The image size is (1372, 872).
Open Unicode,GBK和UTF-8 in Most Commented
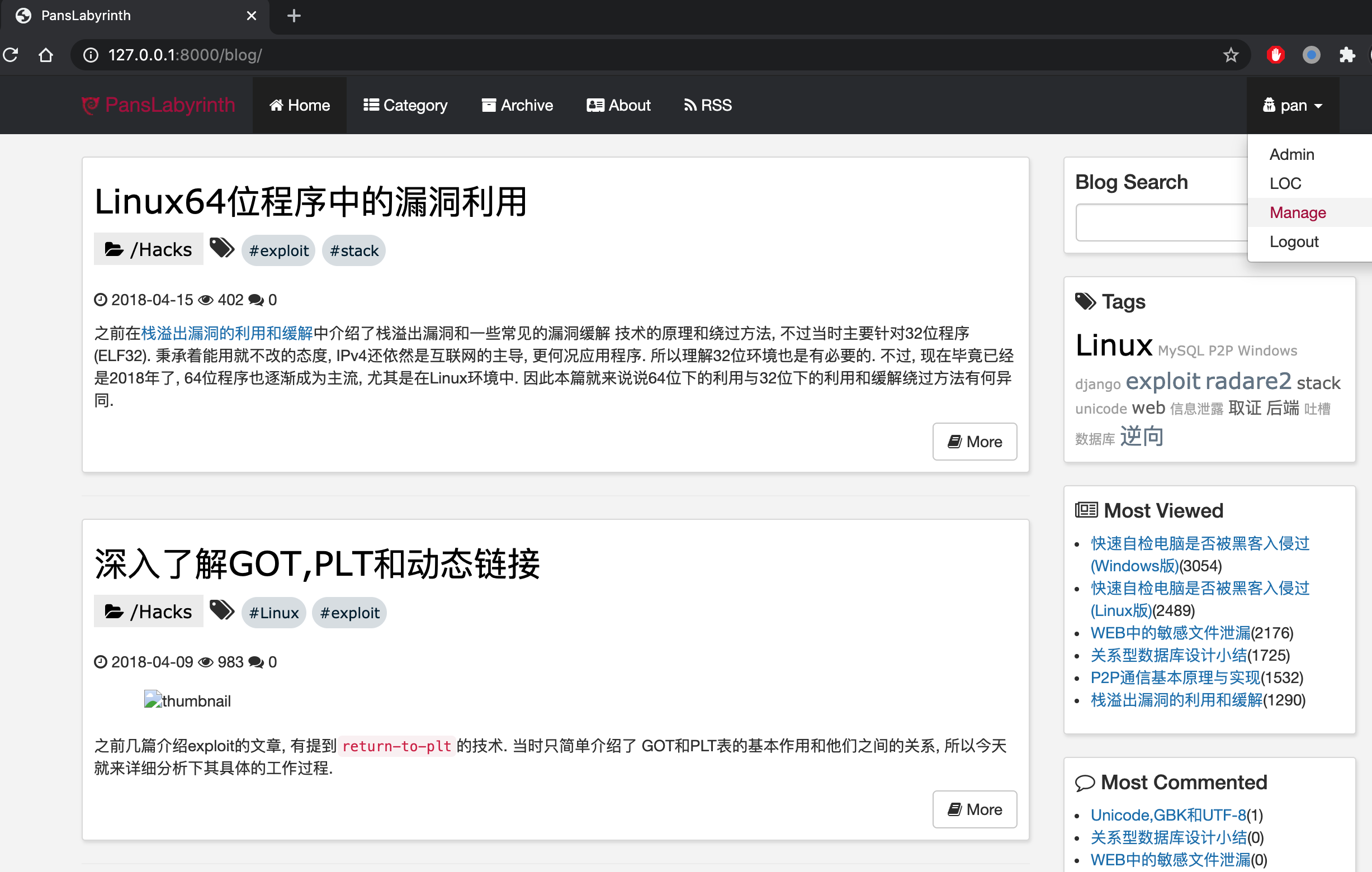(x=1168, y=815)
